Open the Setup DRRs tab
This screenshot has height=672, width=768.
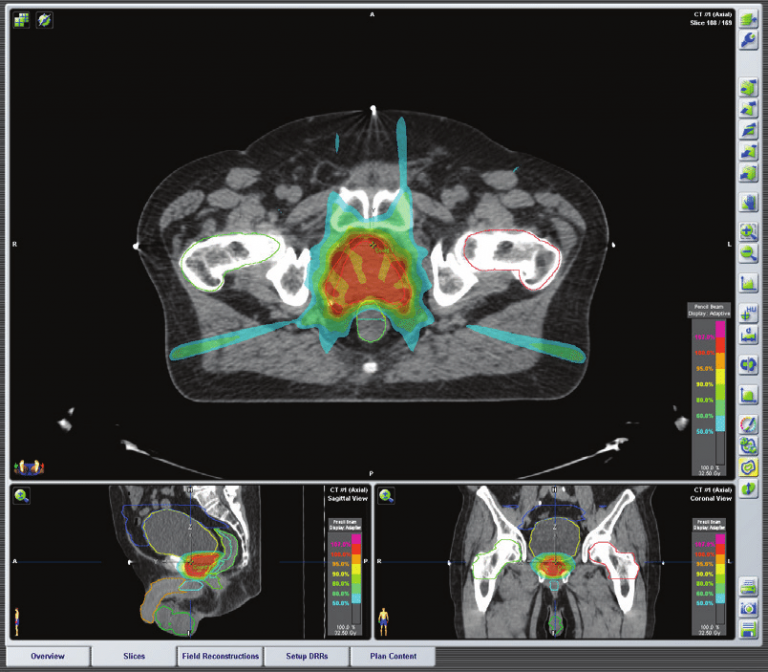click(307, 656)
